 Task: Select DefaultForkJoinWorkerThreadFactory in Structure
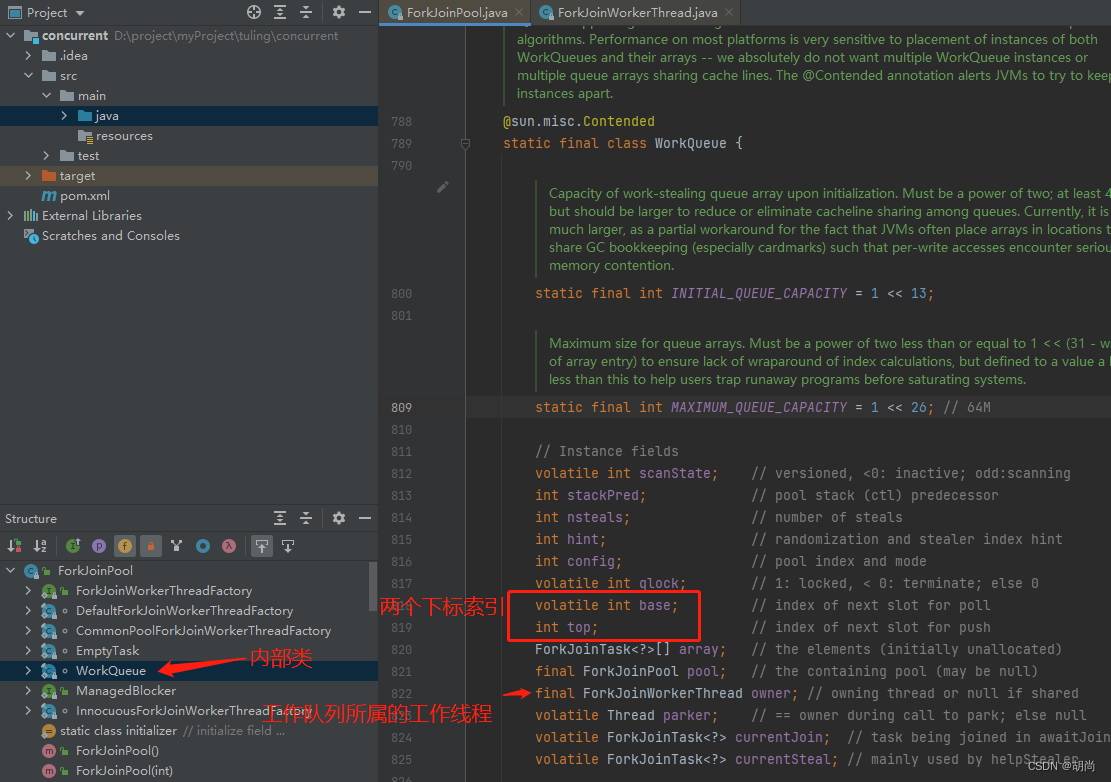pyautogui.click(x=184, y=610)
